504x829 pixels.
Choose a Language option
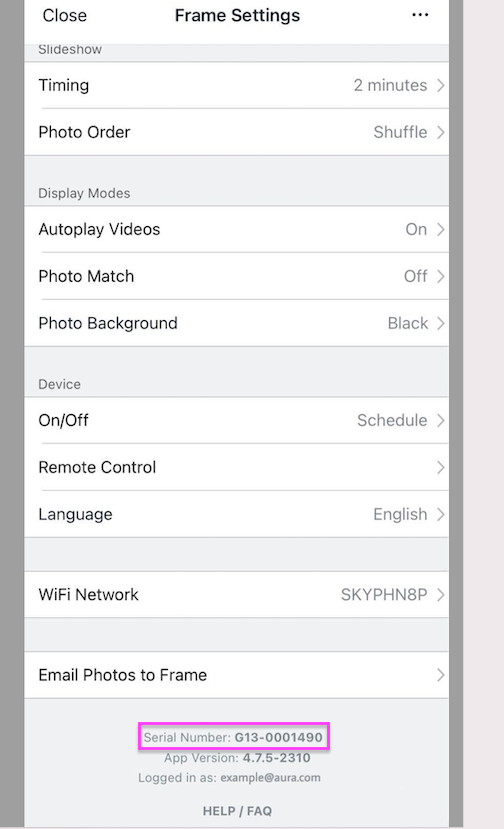[236, 514]
